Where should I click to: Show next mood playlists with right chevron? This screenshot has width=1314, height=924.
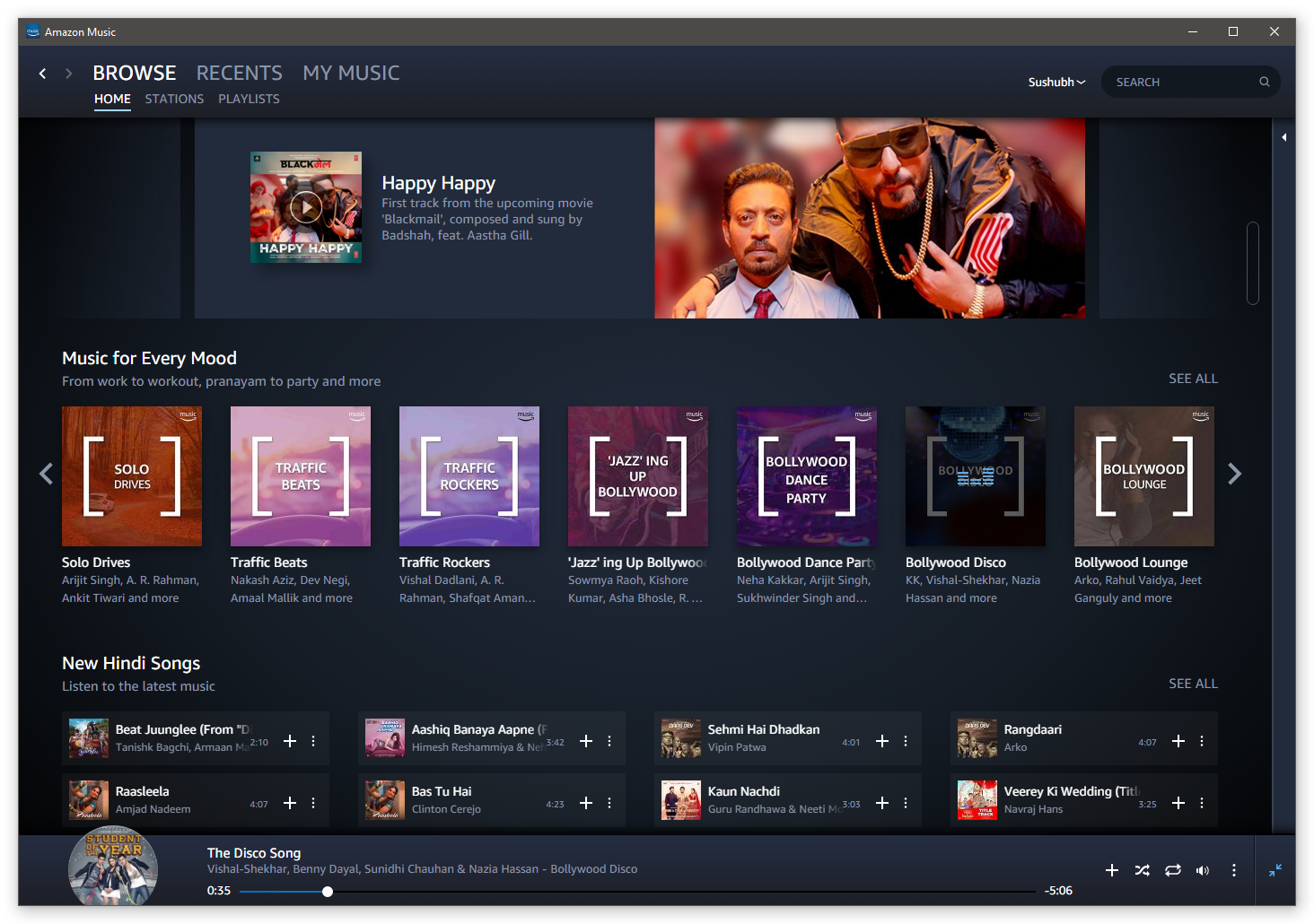click(x=1235, y=474)
